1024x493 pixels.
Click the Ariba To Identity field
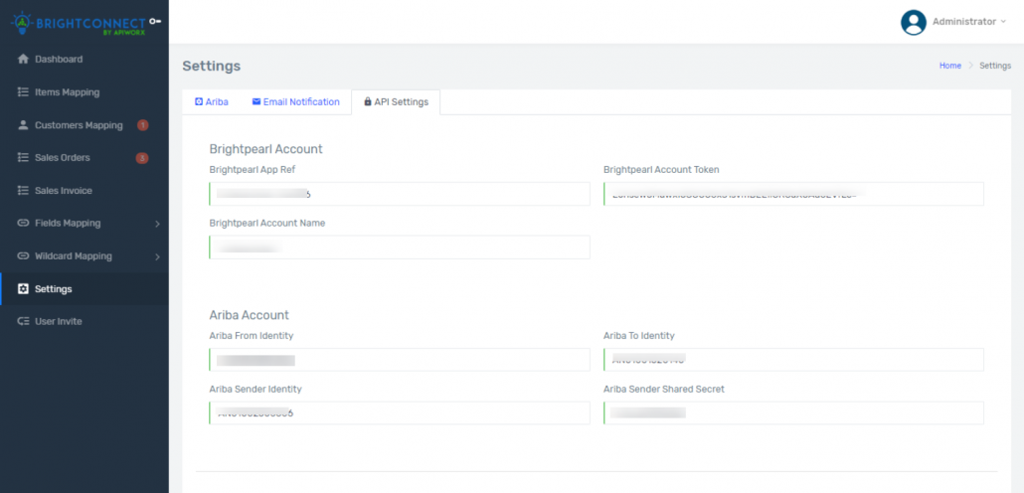[x=793, y=360]
